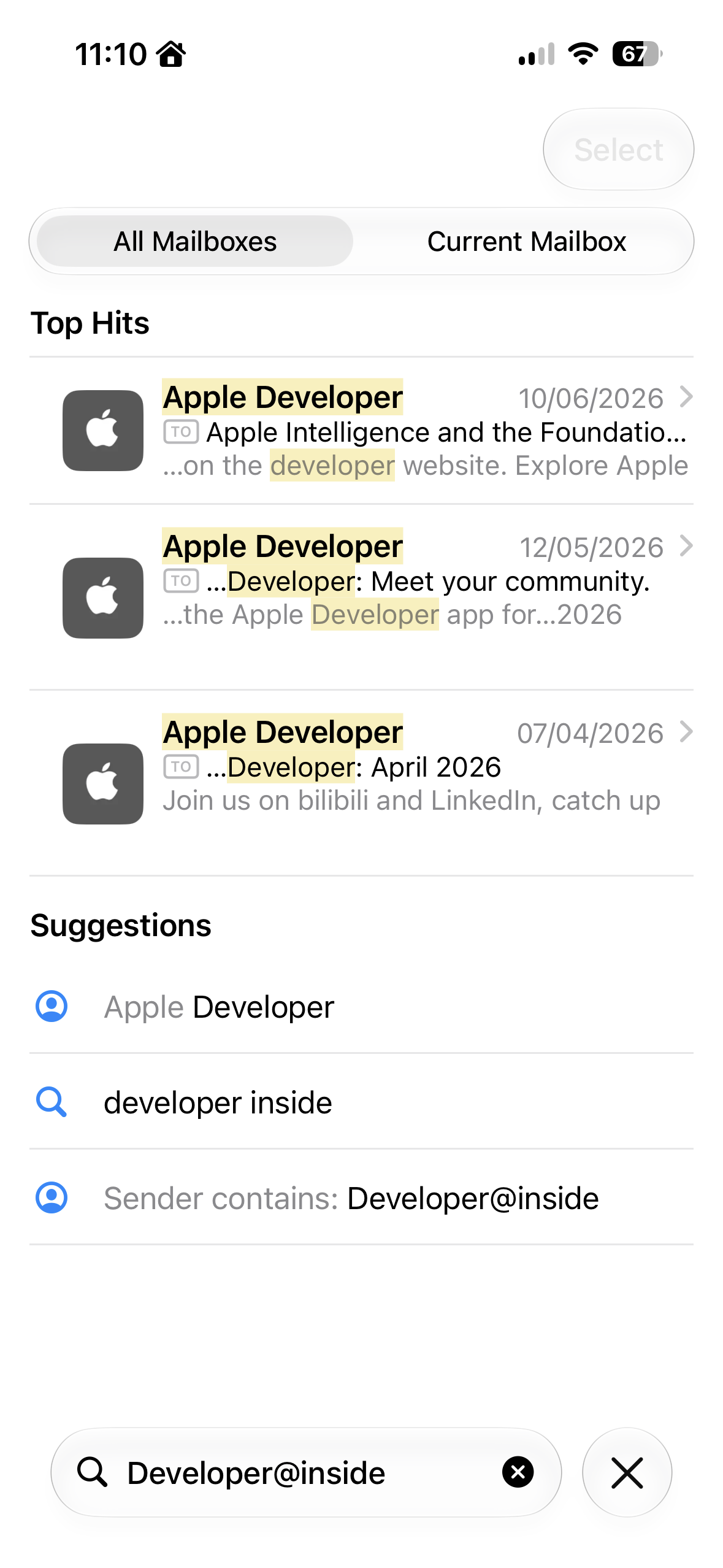Tap Apple logo avatar on 07/04/2026 email

[103, 783]
